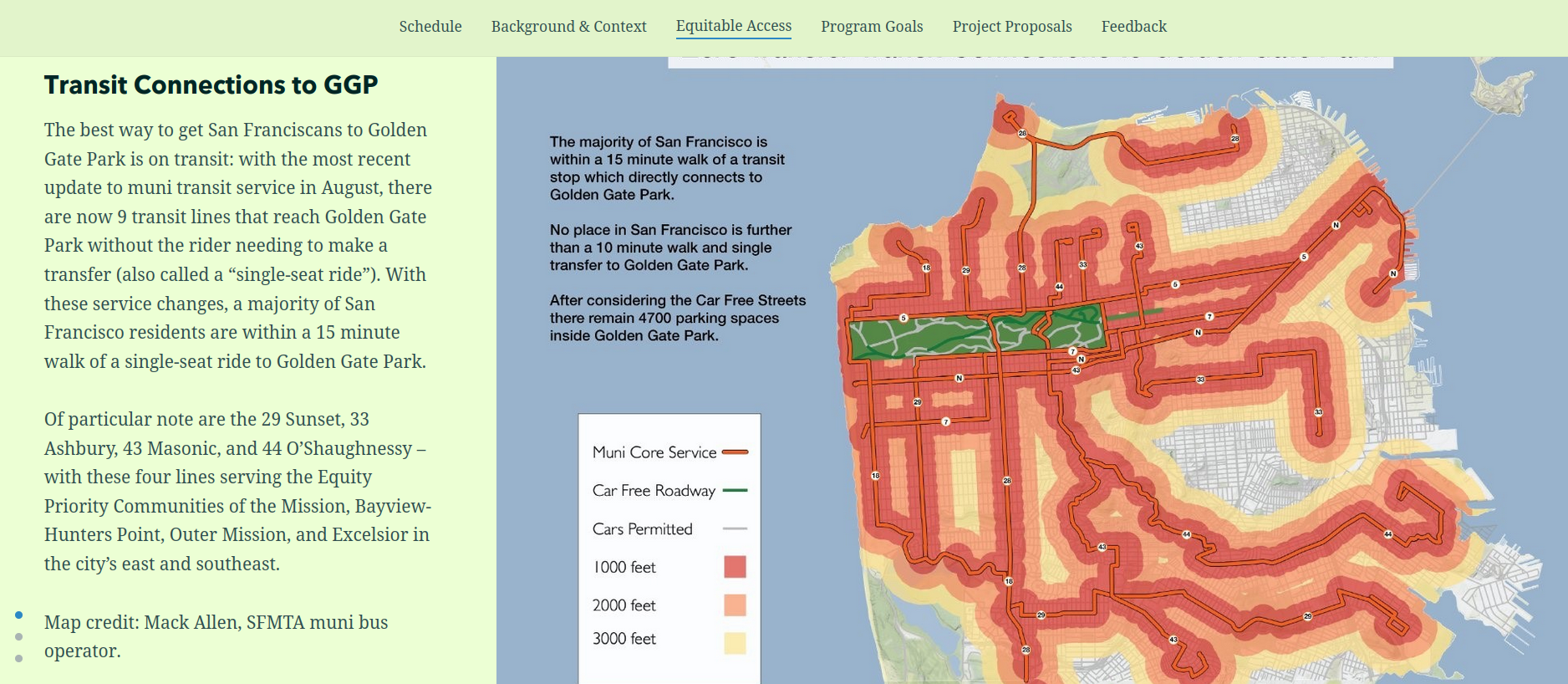
Task: Open the Project Proposals tab
Action: pyautogui.click(x=1012, y=27)
